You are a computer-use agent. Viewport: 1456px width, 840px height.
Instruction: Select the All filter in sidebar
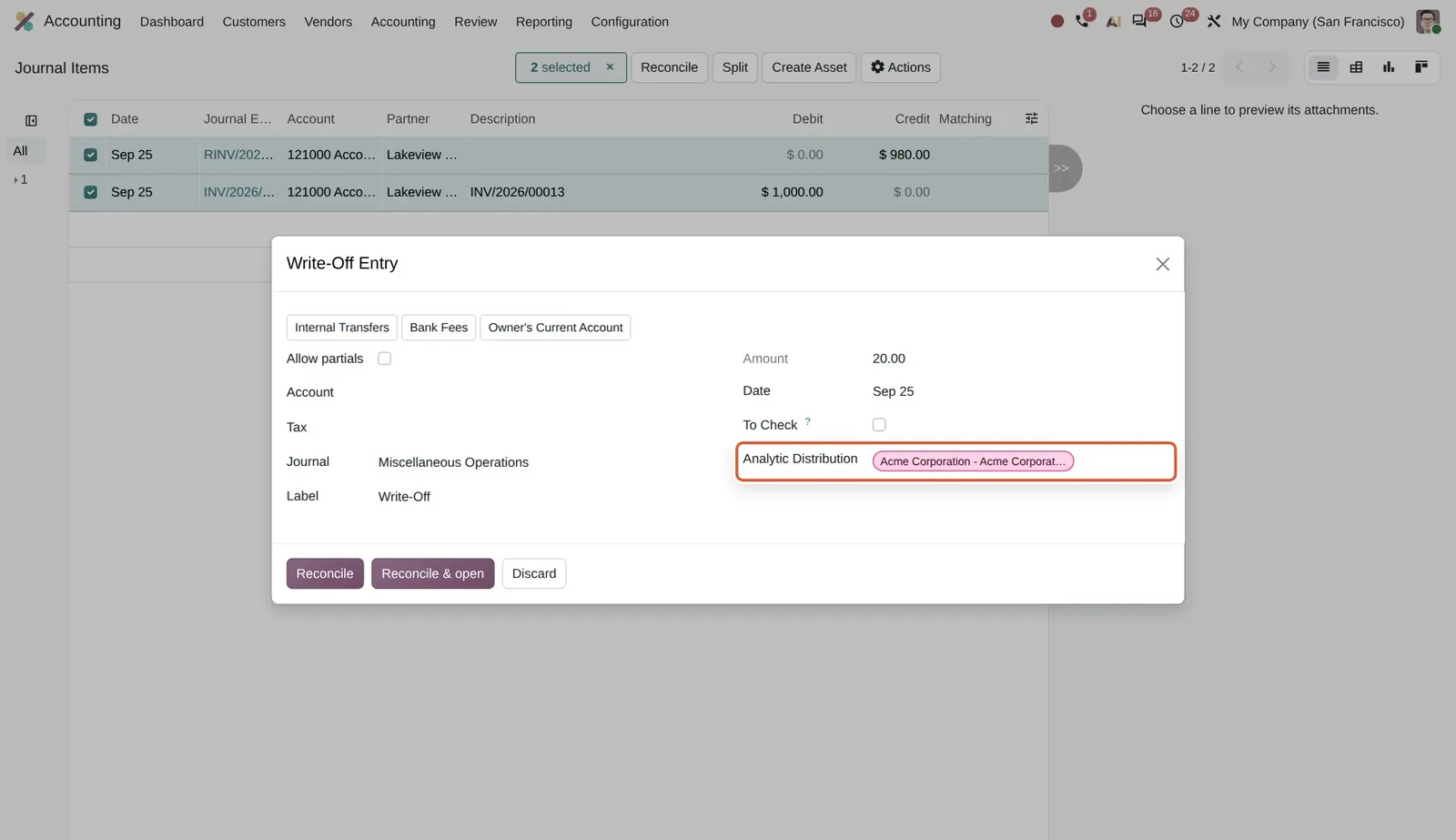pos(25,151)
